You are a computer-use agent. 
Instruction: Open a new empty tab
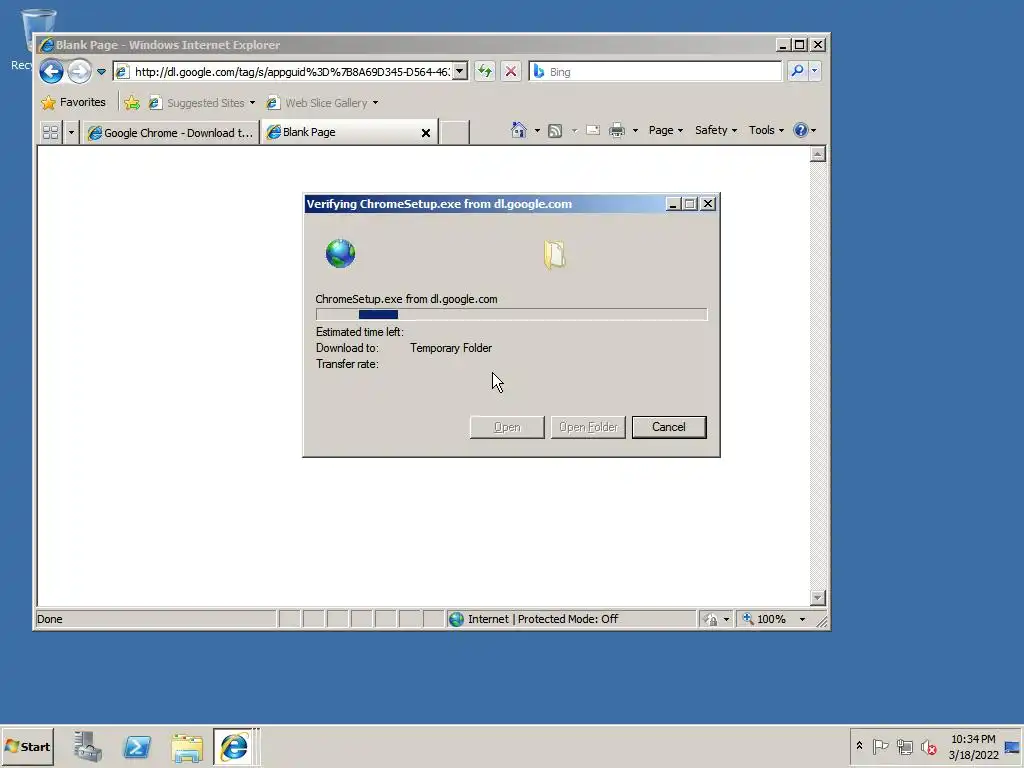click(x=455, y=133)
